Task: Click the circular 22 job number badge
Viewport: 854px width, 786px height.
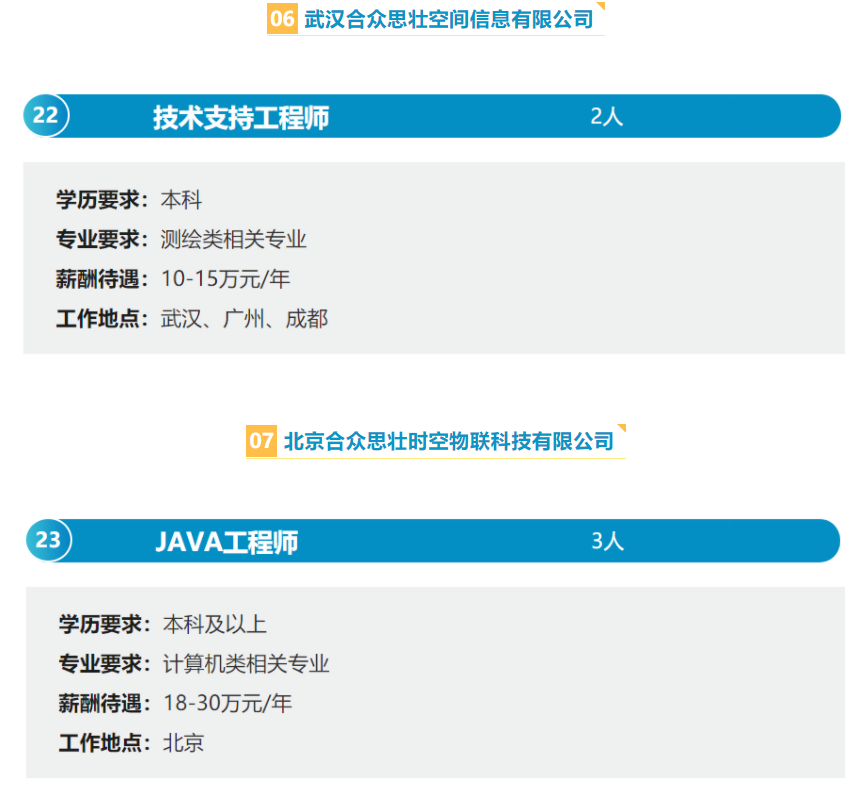Action: tap(46, 116)
